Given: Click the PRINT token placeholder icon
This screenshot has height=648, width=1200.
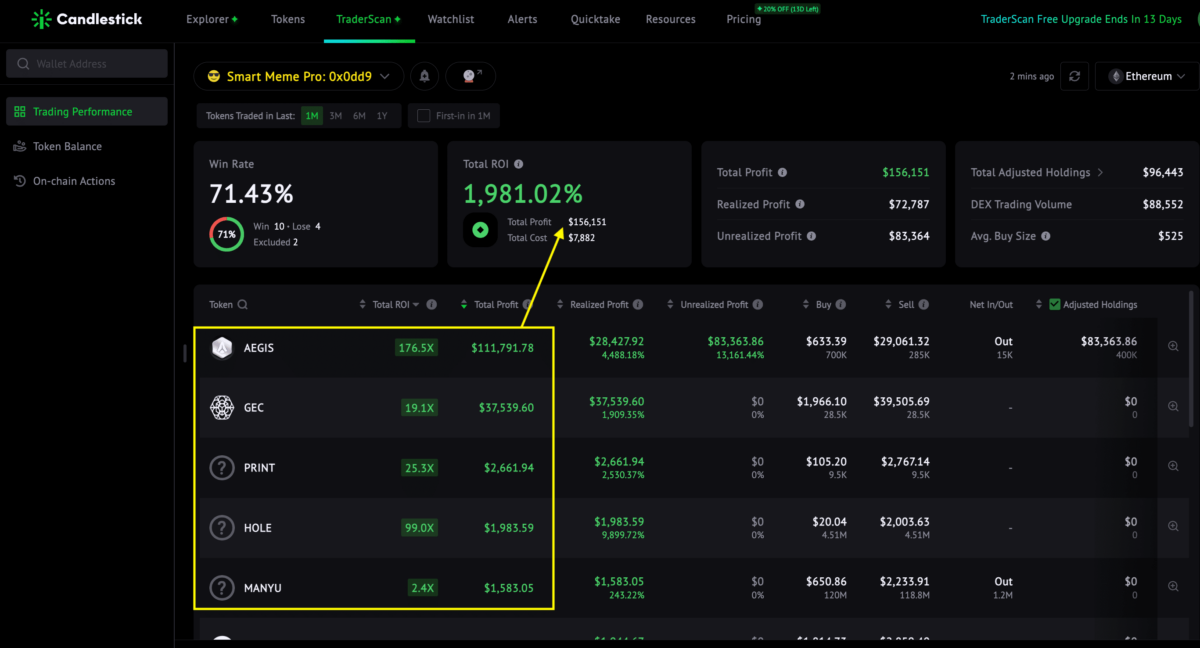Looking at the screenshot, I should tap(222, 468).
